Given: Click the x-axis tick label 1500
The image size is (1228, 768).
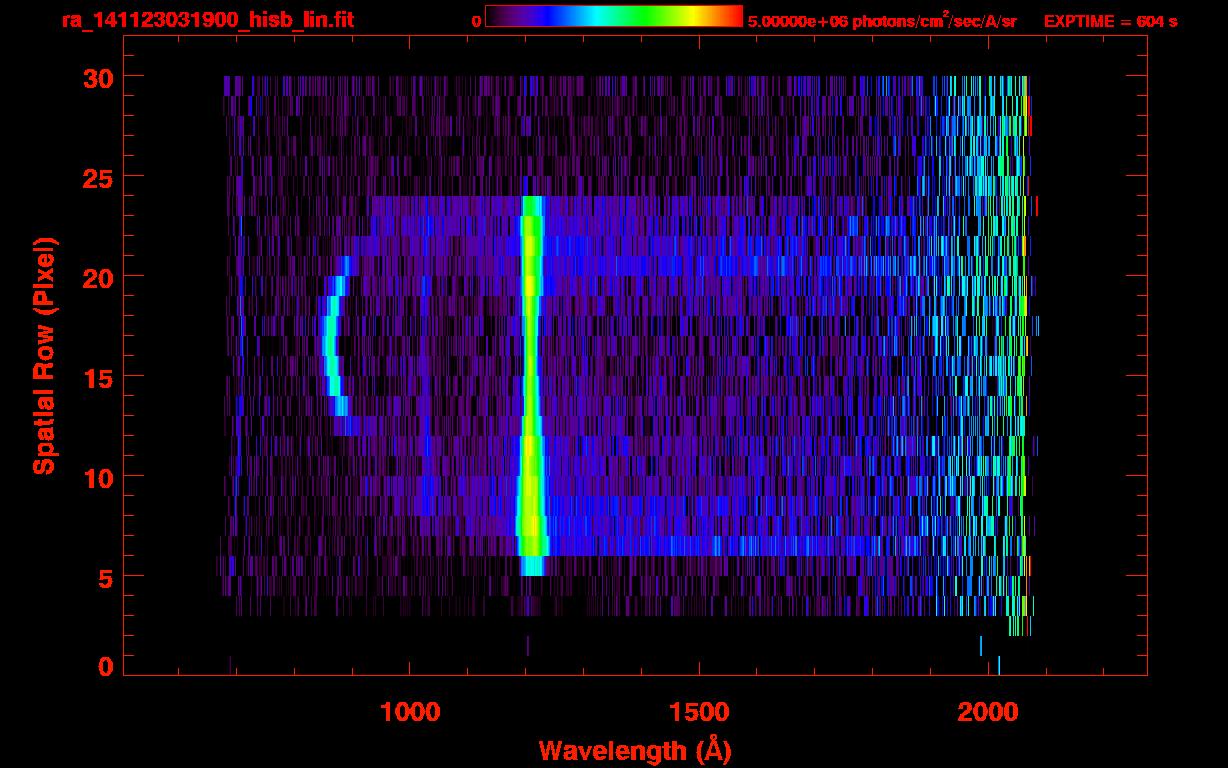Looking at the screenshot, I should pos(699,712).
